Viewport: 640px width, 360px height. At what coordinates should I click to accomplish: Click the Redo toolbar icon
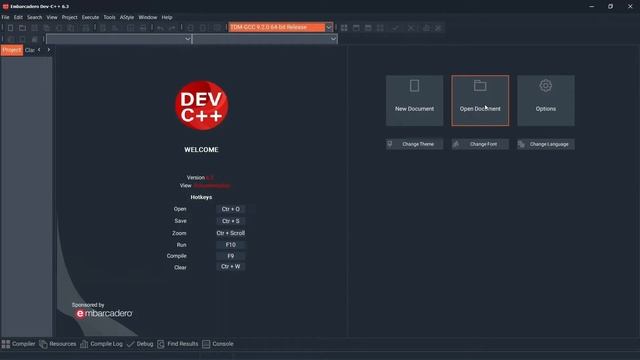click(x=172, y=28)
